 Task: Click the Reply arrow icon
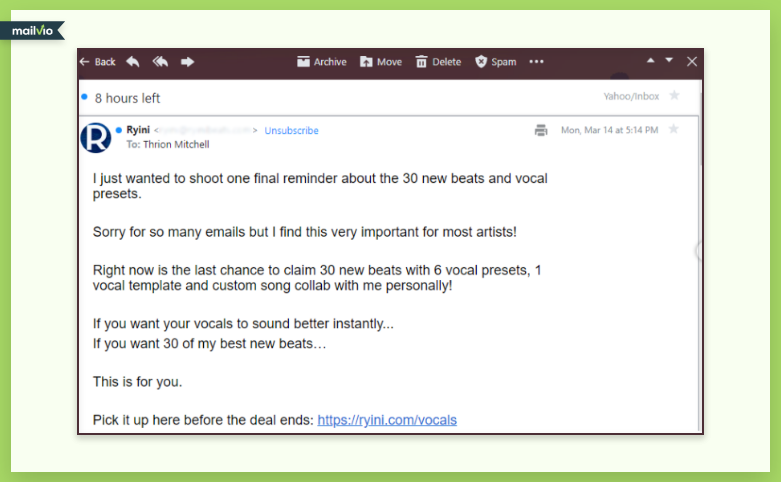[132, 62]
